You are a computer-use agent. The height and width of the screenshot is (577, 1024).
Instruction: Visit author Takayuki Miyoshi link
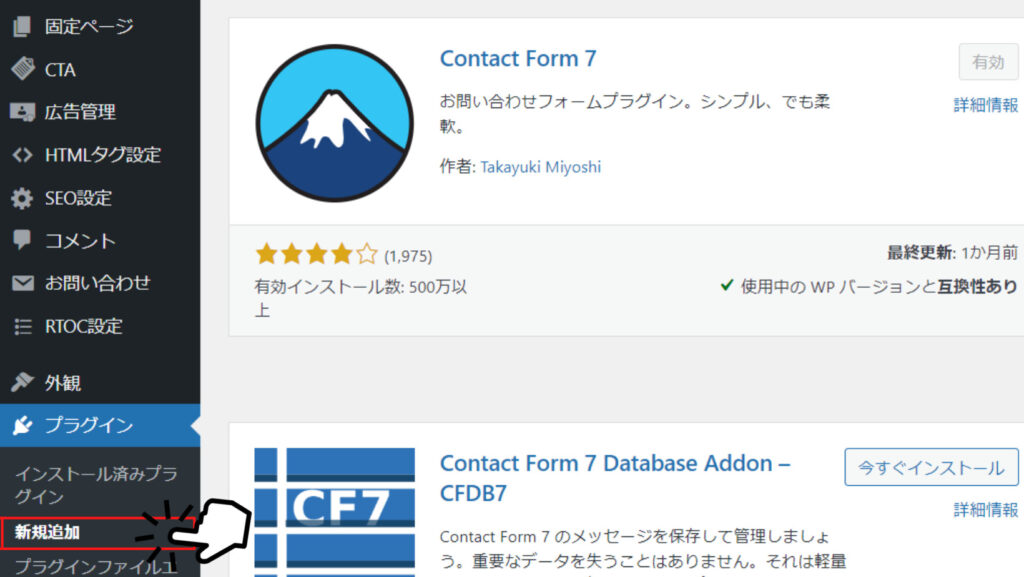point(541,167)
